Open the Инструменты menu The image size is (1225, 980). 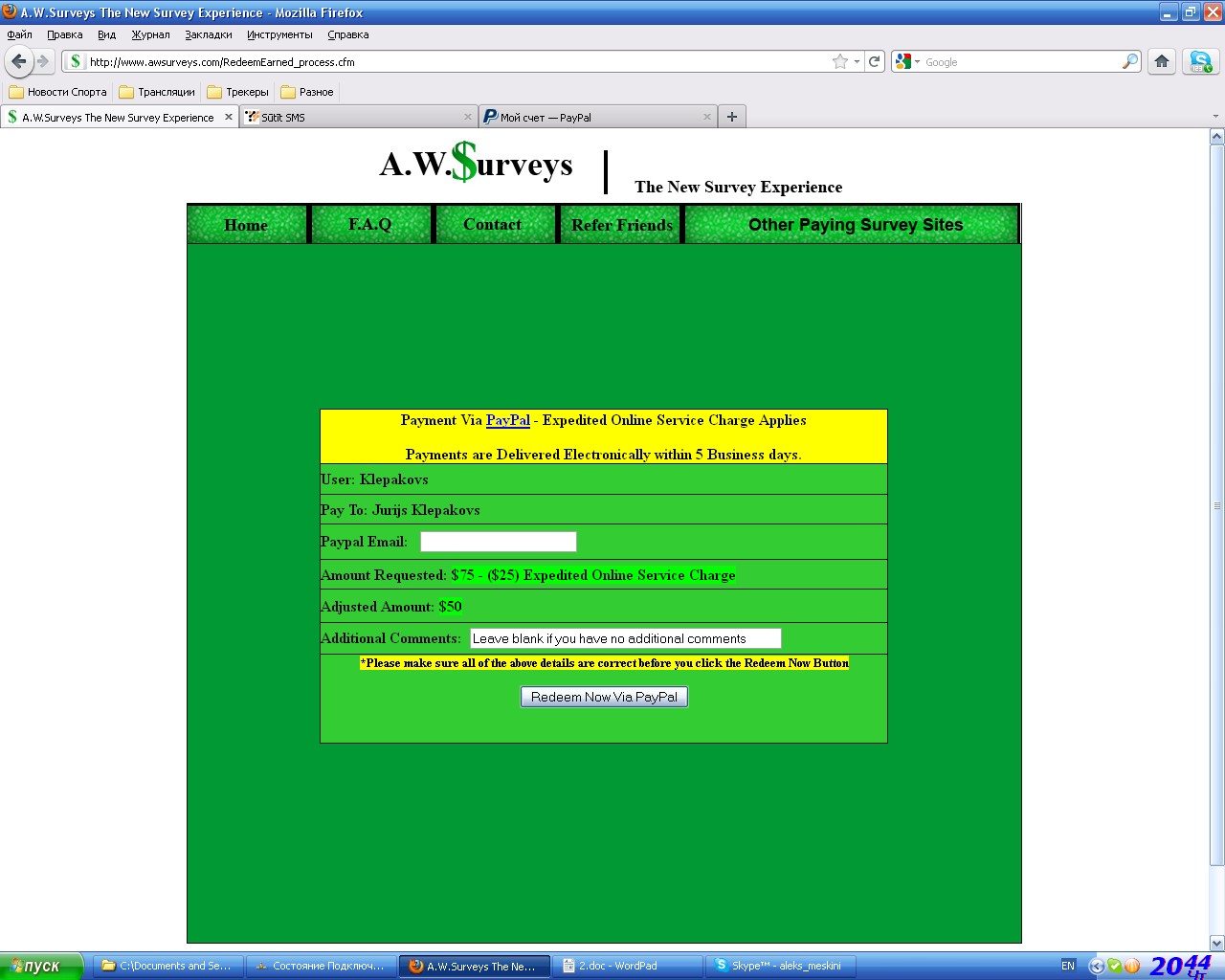(279, 34)
